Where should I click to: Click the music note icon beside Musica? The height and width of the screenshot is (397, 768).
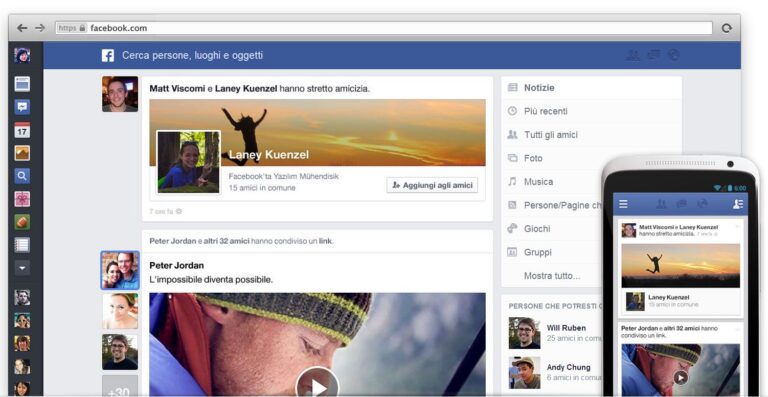[512, 182]
